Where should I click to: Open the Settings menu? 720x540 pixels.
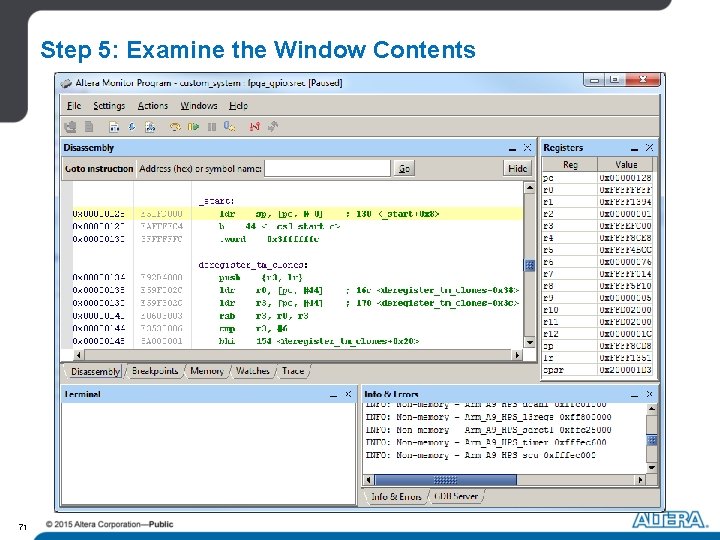(109, 106)
